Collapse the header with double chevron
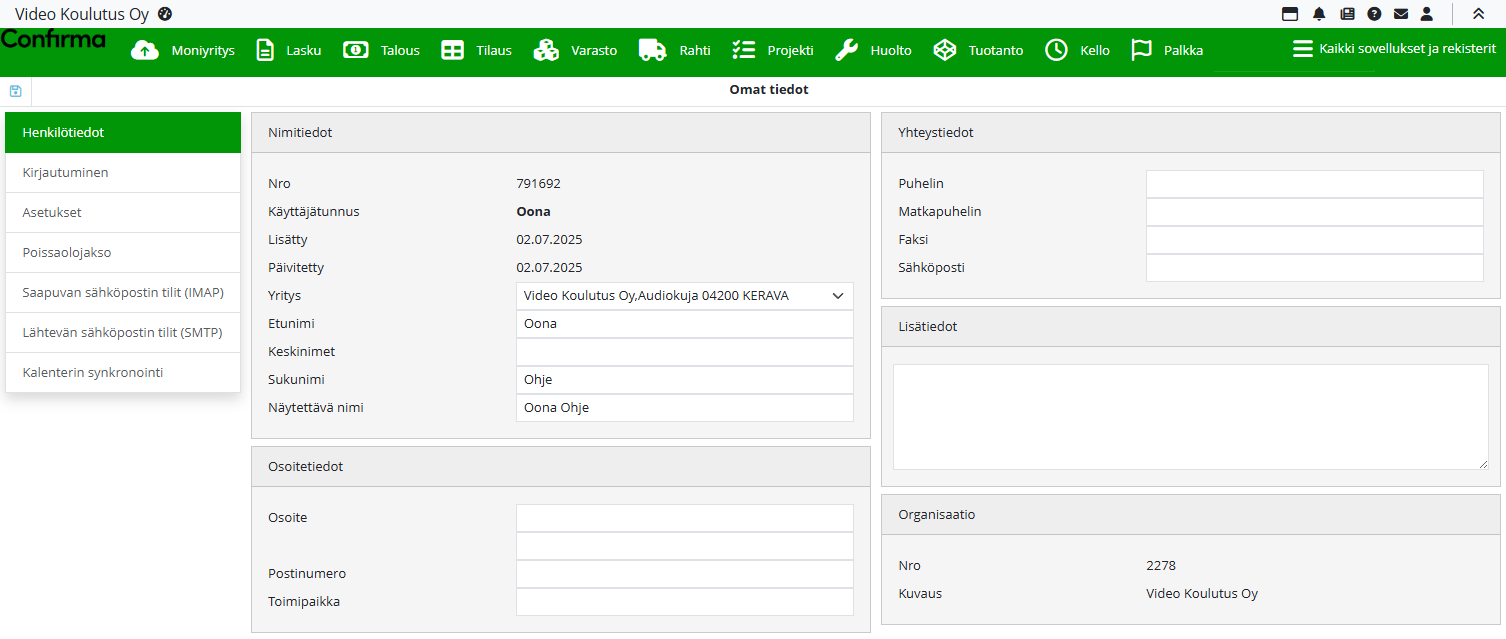Screen dimensions: 1506x639 pyautogui.click(x=1478, y=14)
